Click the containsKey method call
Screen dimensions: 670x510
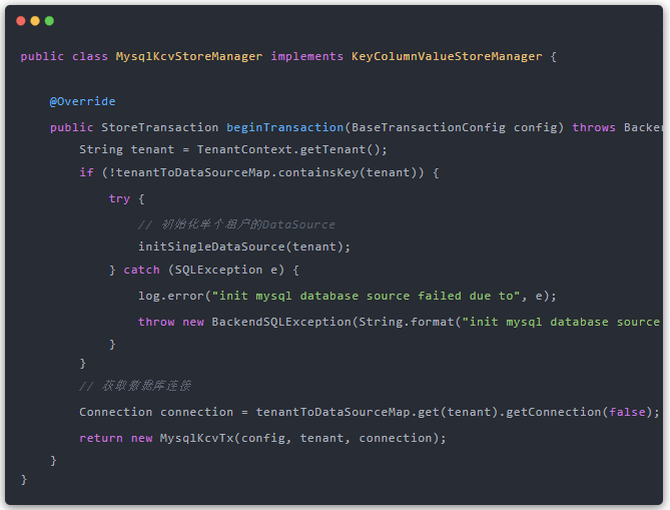pos(325,173)
